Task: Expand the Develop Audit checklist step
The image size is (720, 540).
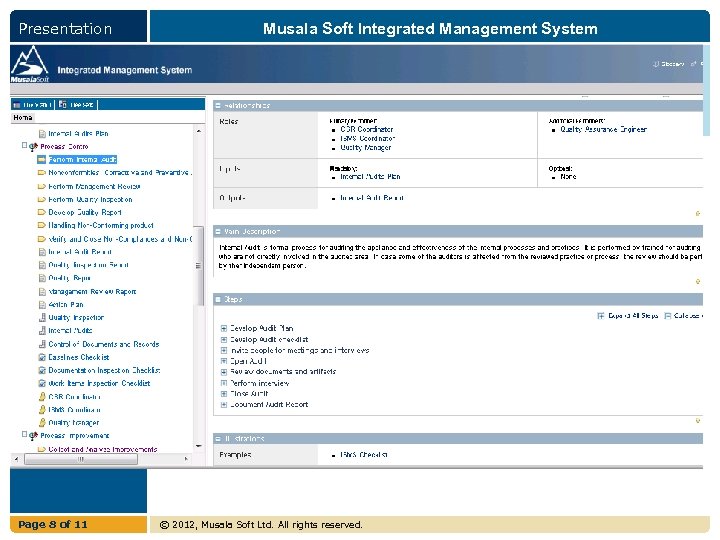Action: pos(224,339)
